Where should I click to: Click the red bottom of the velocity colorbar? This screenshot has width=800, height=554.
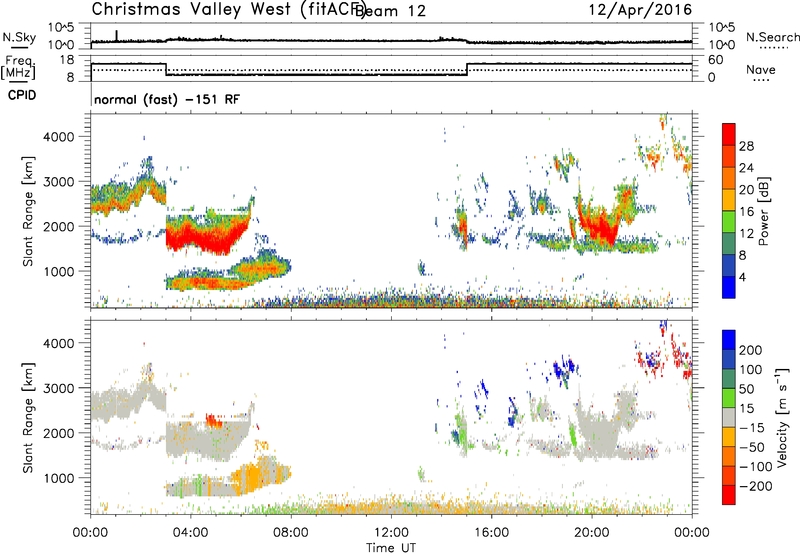(x=729, y=495)
